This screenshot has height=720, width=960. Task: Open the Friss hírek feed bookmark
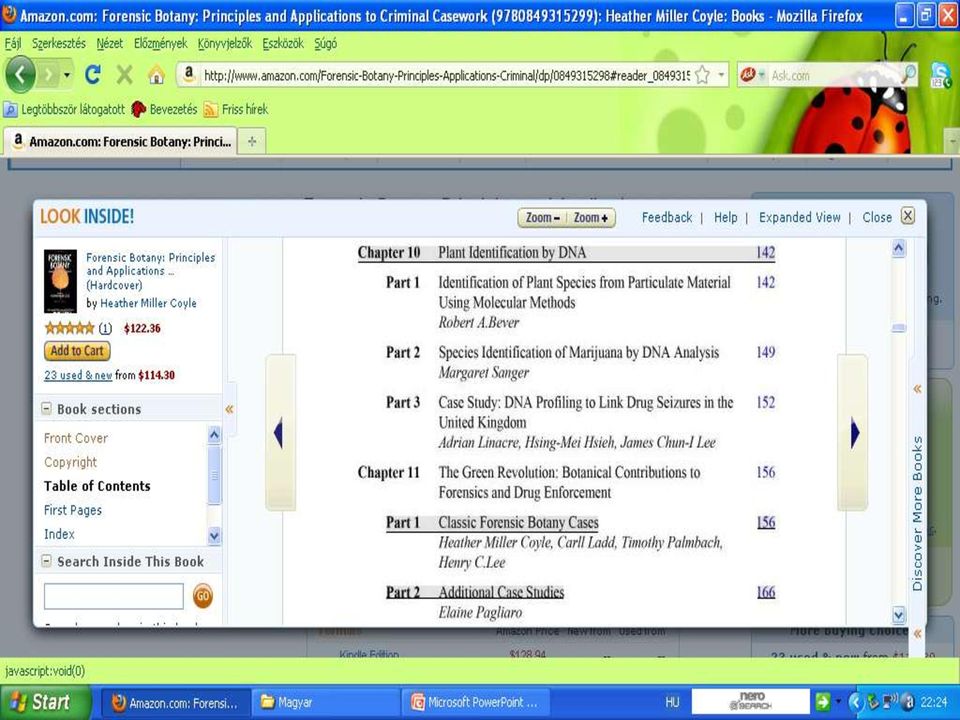pos(236,110)
